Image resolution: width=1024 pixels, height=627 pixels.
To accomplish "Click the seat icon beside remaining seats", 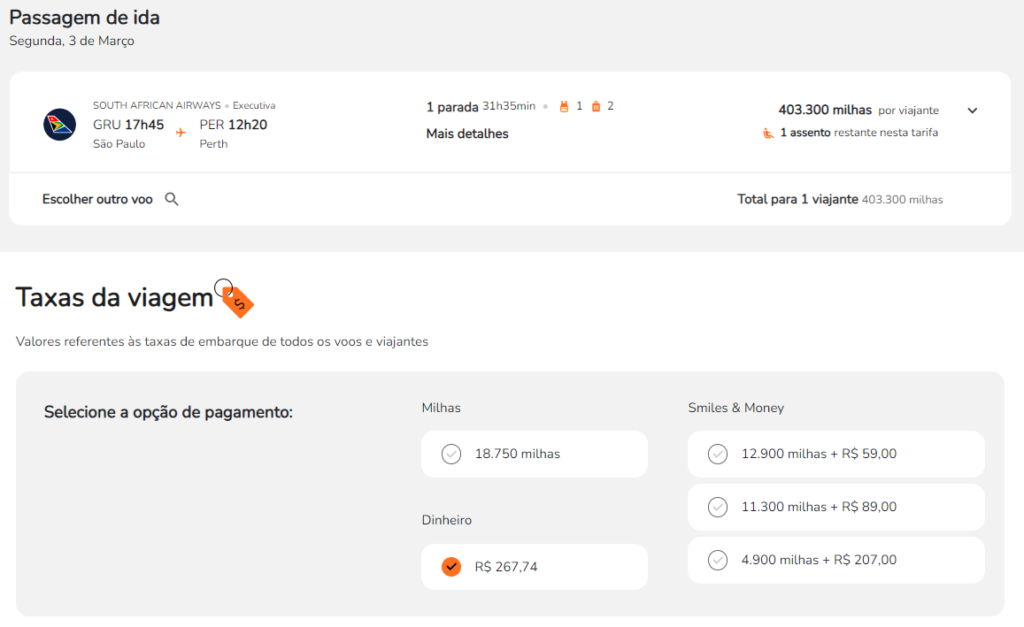I will click(767, 133).
